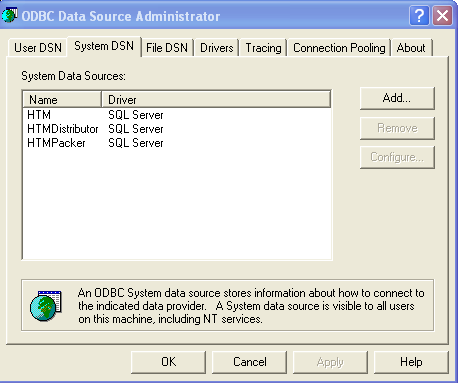Sort by the Driver column header

point(216,100)
